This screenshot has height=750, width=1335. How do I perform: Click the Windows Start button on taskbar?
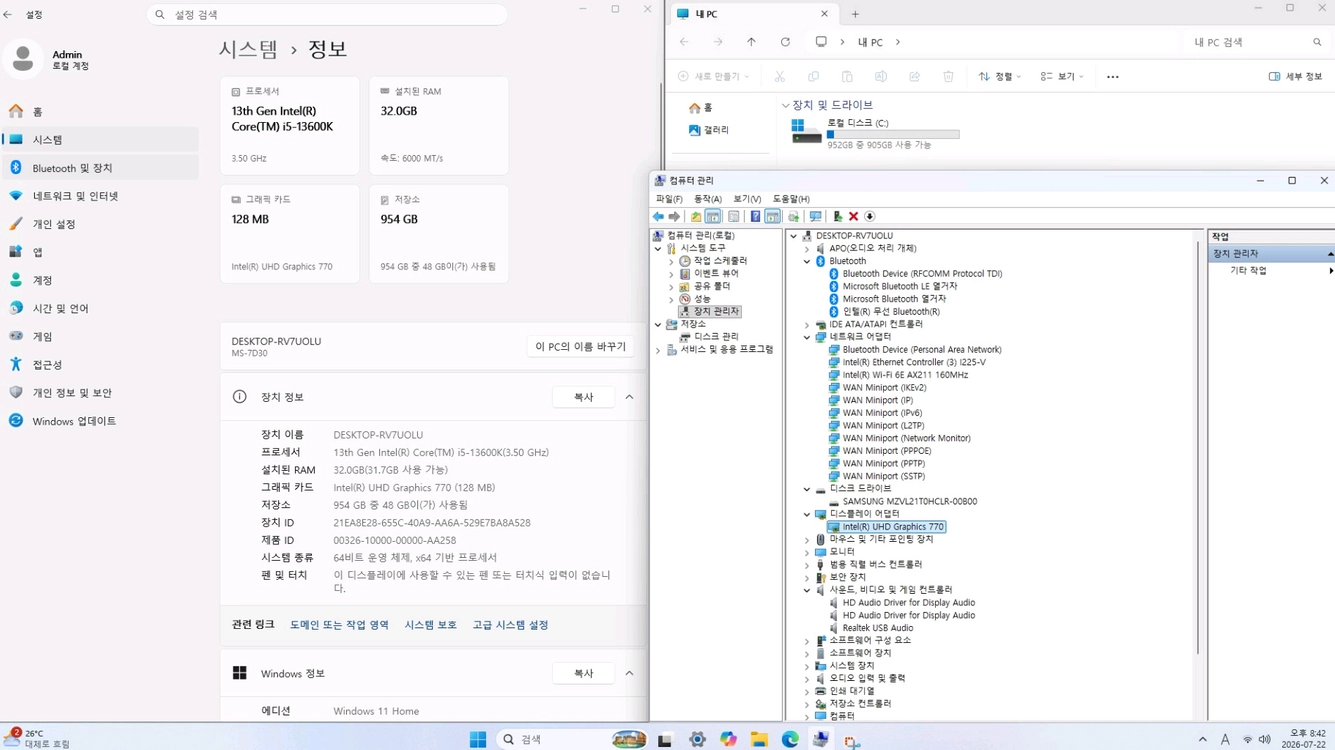pos(478,739)
